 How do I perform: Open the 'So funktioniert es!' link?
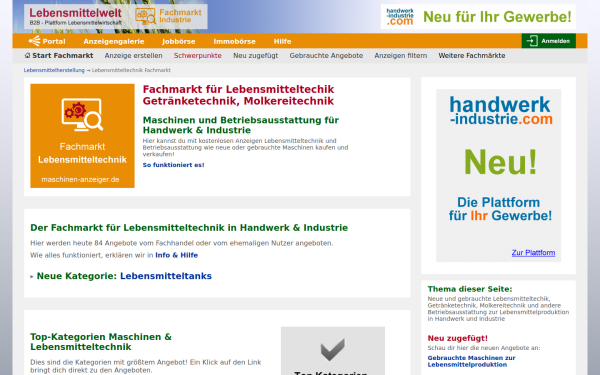(173, 165)
